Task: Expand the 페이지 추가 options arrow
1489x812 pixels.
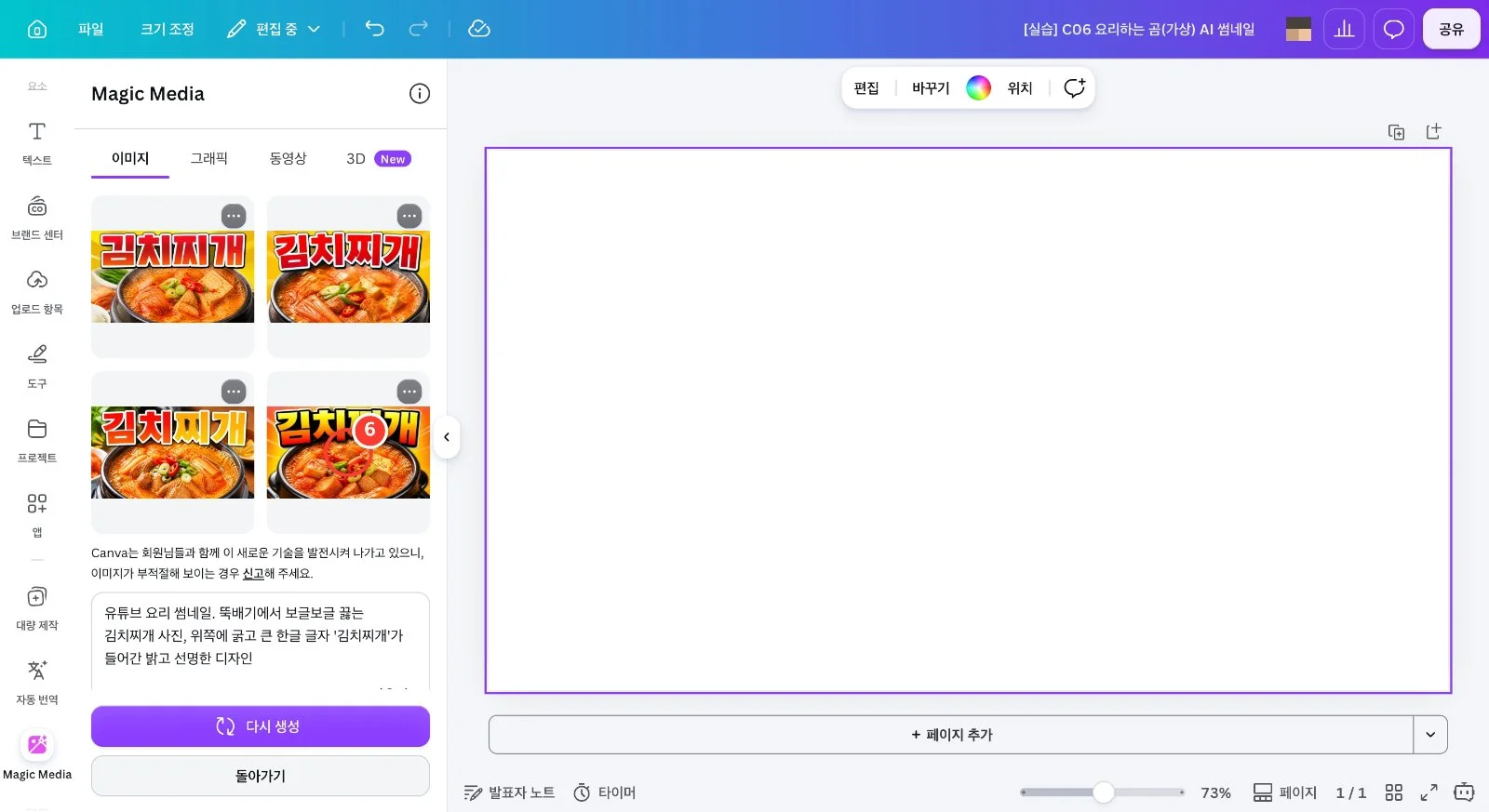Action: (x=1430, y=735)
